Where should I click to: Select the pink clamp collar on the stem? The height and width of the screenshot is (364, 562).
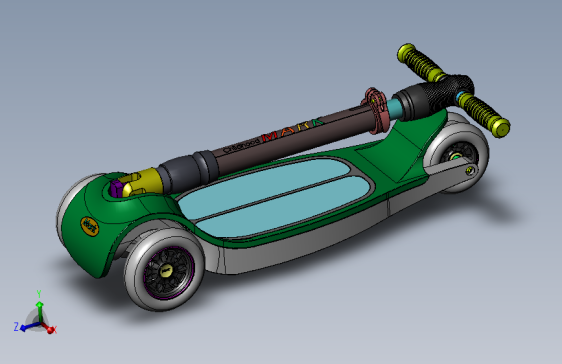pyautogui.click(x=376, y=110)
